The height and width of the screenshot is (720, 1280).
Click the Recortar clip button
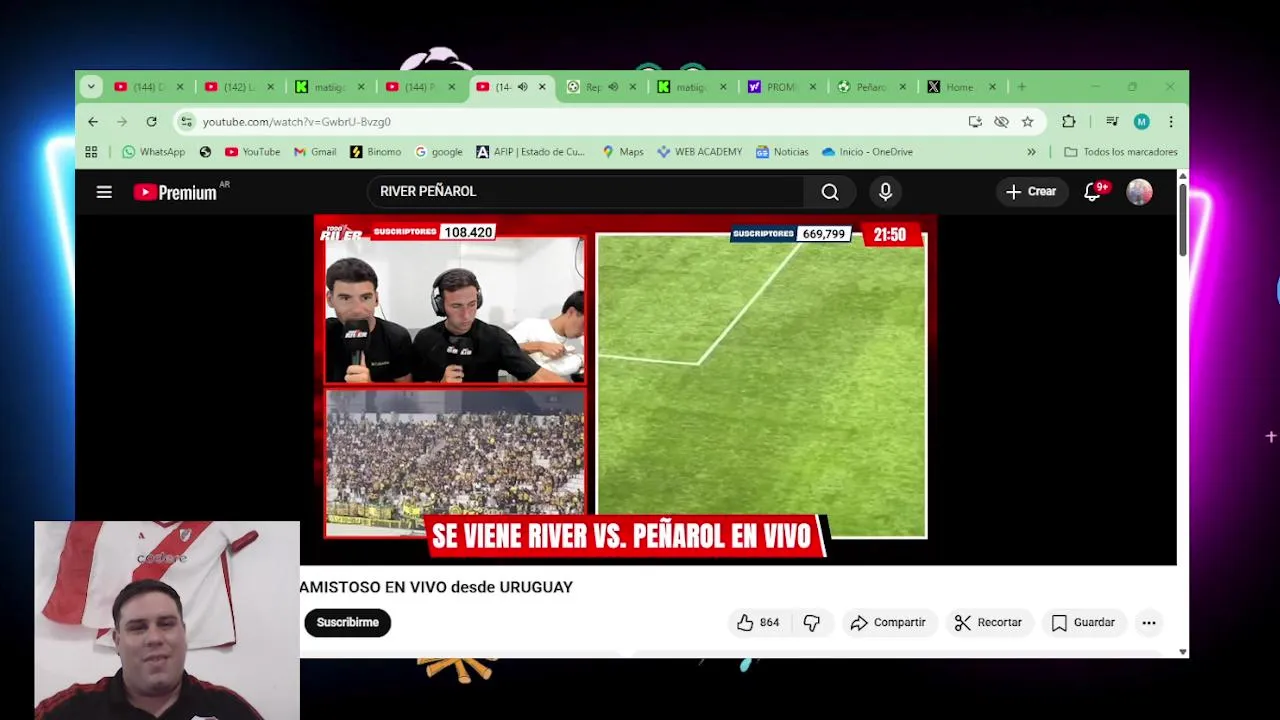pos(988,622)
